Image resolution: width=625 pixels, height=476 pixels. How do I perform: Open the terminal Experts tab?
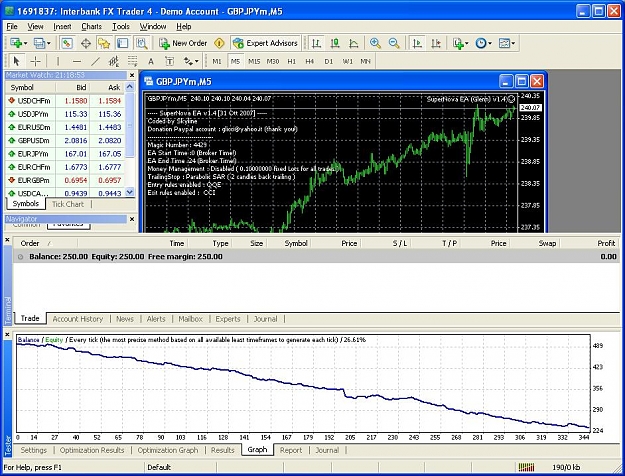(228, 319)
